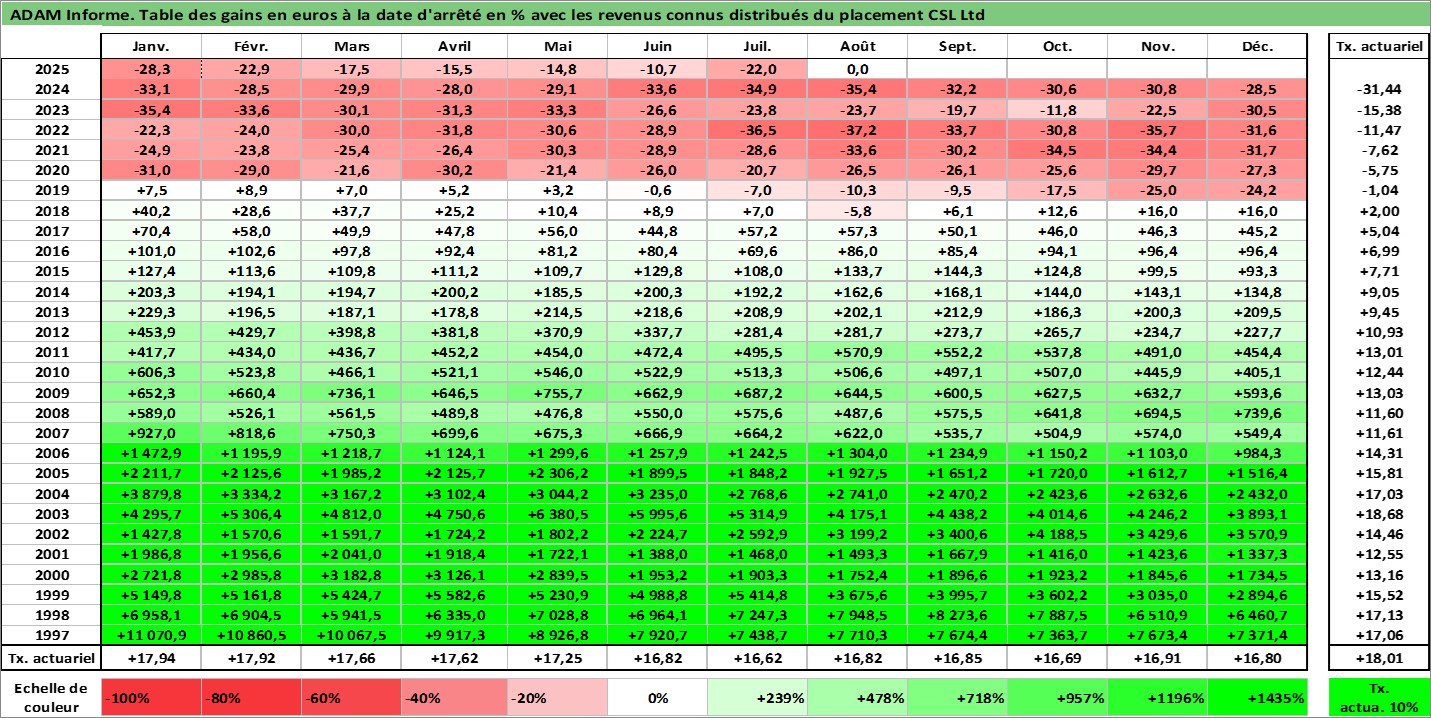Click the '+18,01' overall actuarial rate cell

(x=1379, y=657)
